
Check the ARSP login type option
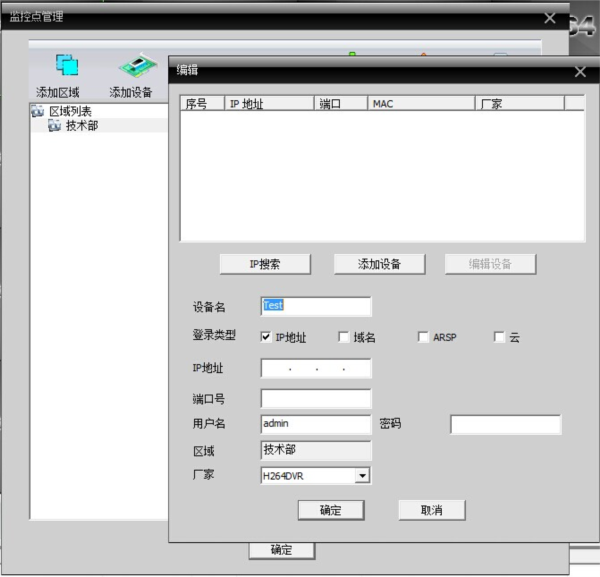tap(423, 337)
